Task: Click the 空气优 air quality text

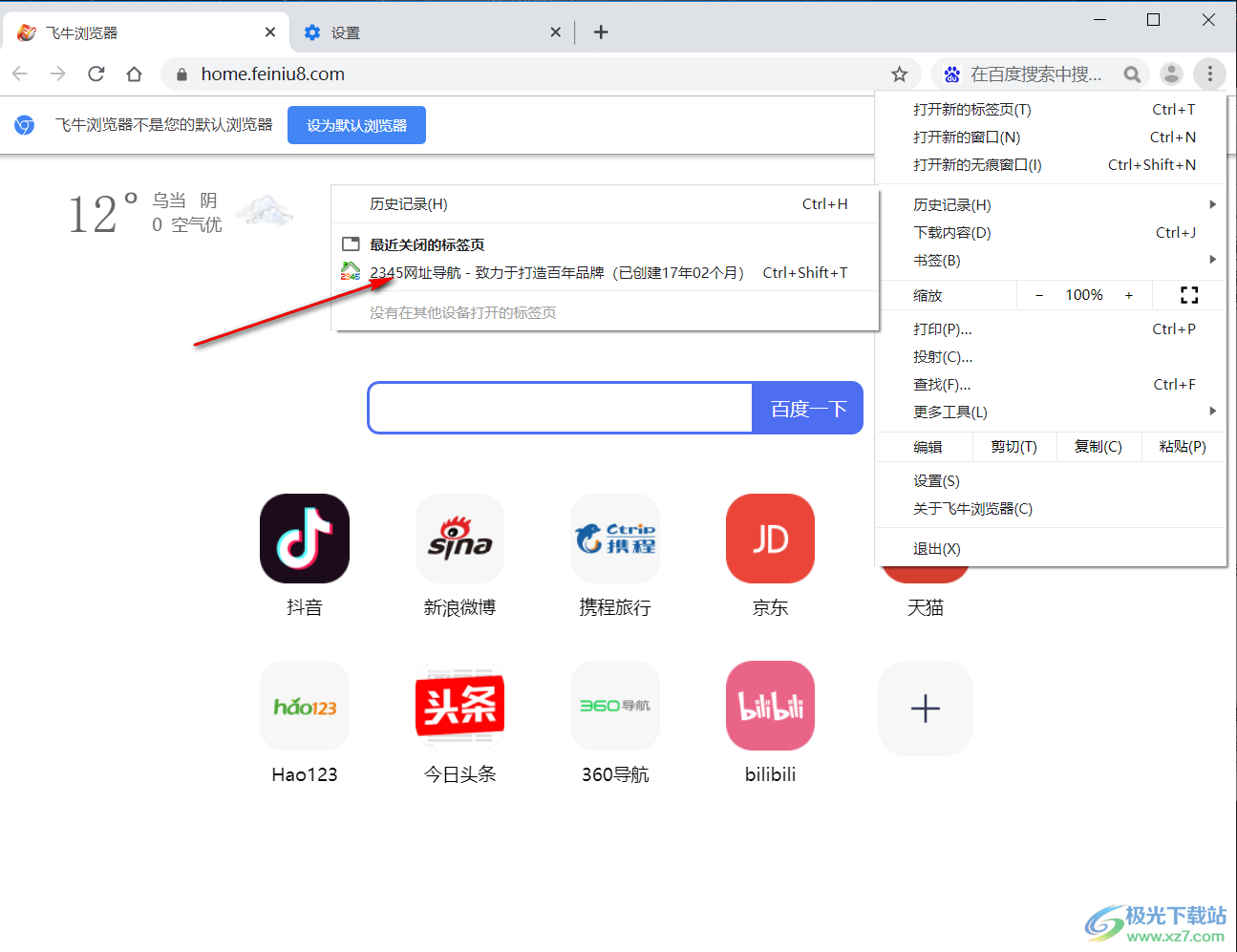Action: 197,224
